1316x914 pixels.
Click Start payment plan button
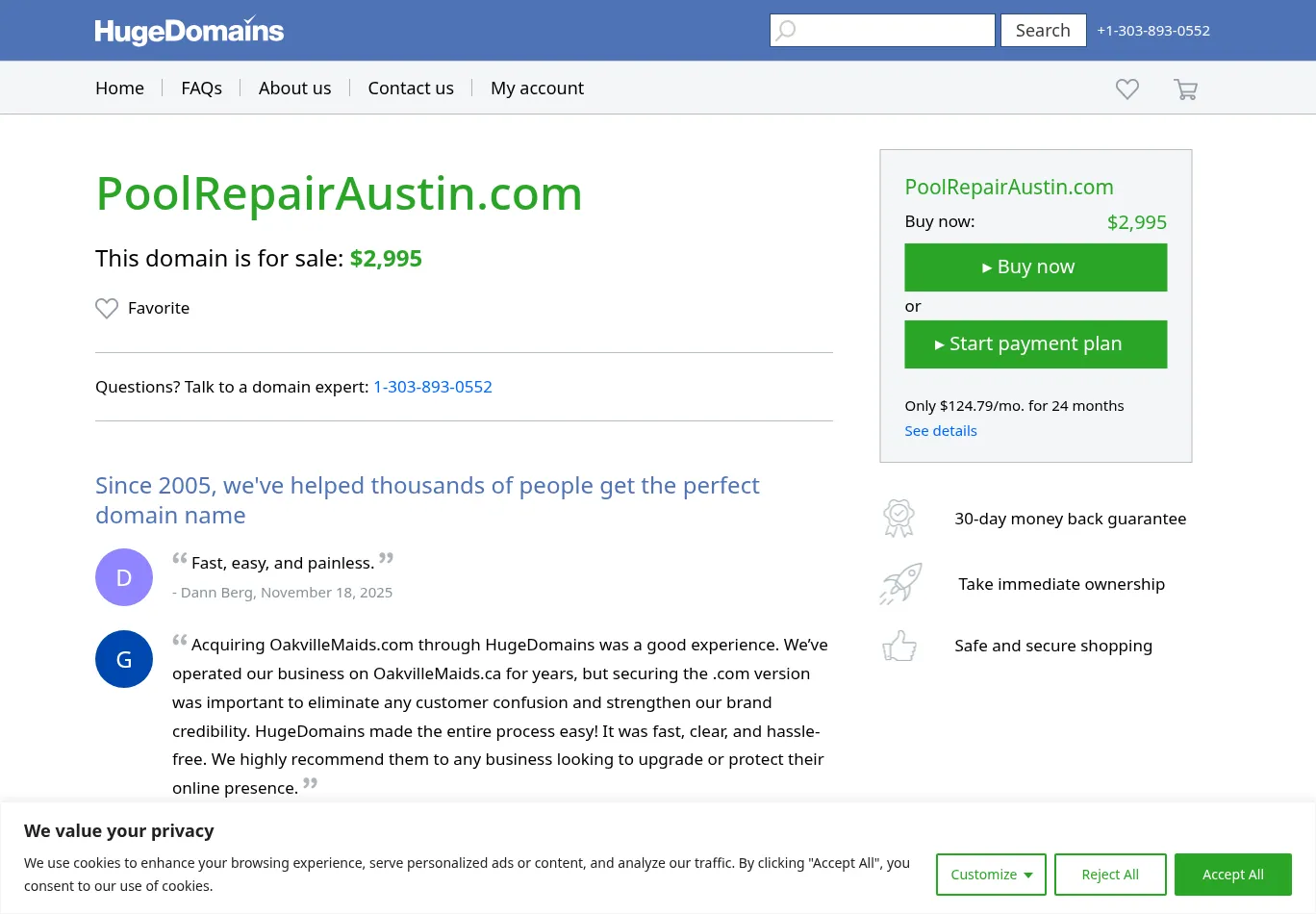click(x=1035, y=344)
